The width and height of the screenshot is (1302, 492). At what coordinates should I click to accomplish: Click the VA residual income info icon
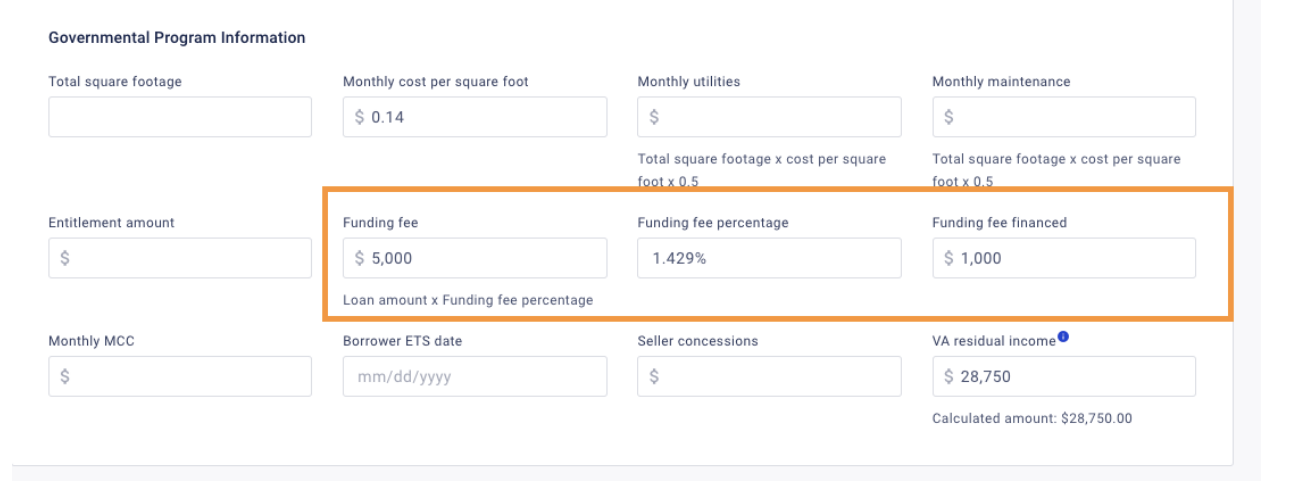point(1063,338)
